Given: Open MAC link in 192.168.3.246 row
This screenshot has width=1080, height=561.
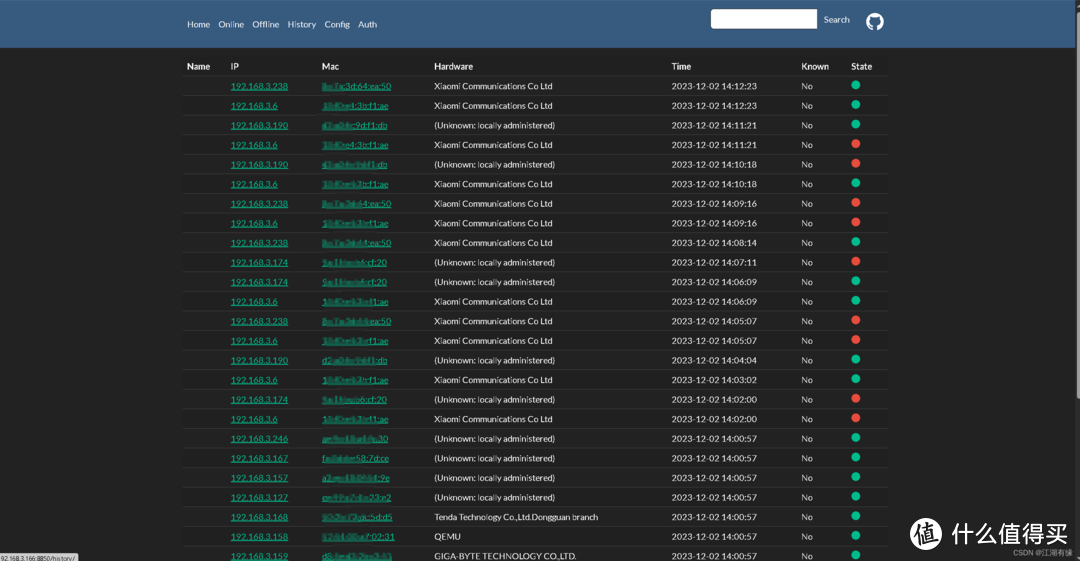Looking at the screenshot, I should (x=355, y=438).
